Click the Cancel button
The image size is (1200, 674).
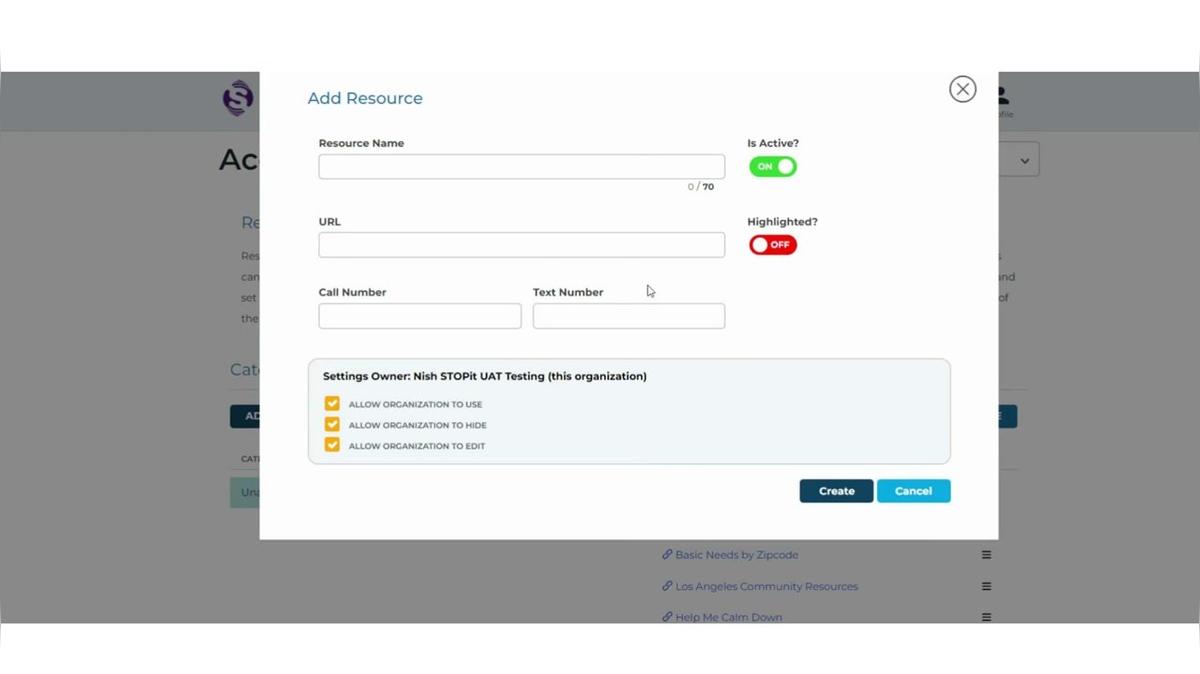(913, 491)
